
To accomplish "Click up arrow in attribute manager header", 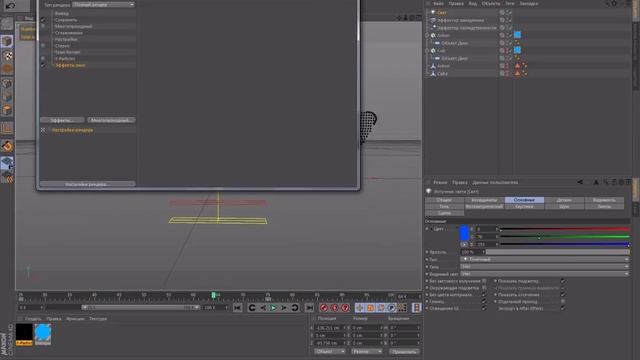I will click(596, 182).
